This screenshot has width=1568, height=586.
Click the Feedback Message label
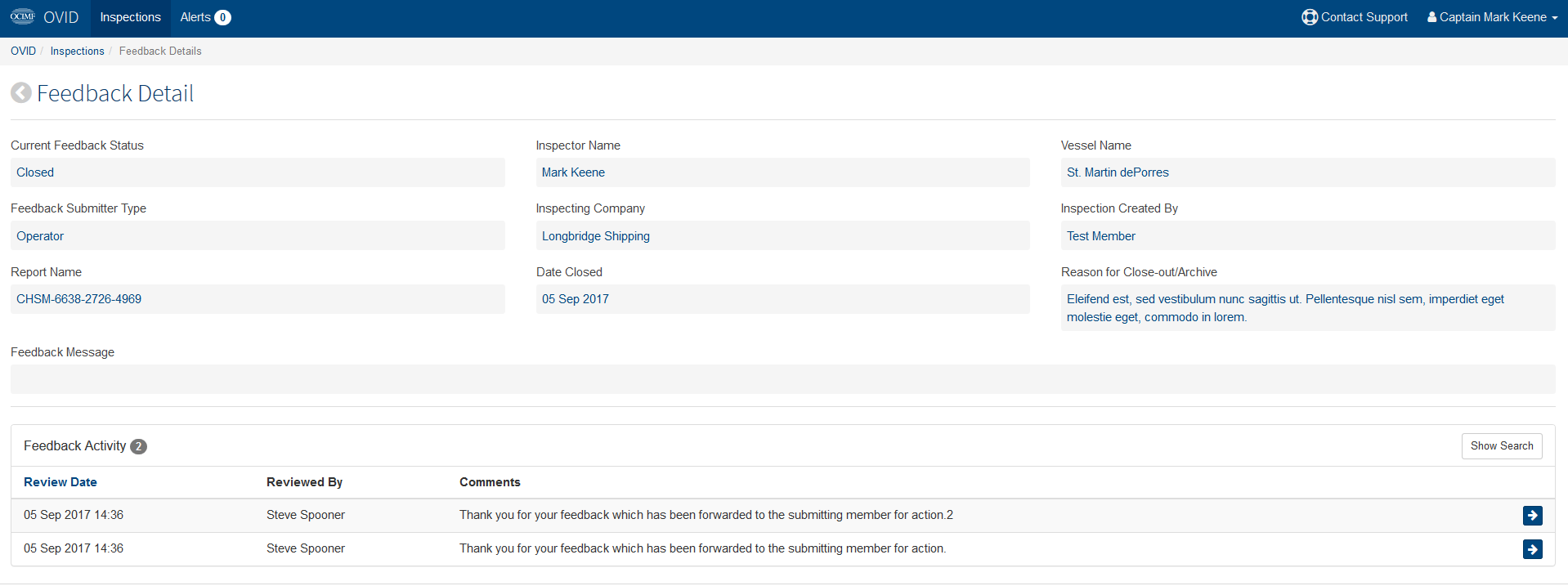click(62, 352)
